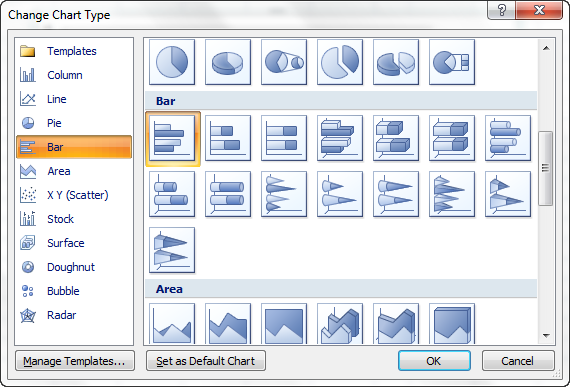Select the Exploded Pie chart icon

point(340,62)
